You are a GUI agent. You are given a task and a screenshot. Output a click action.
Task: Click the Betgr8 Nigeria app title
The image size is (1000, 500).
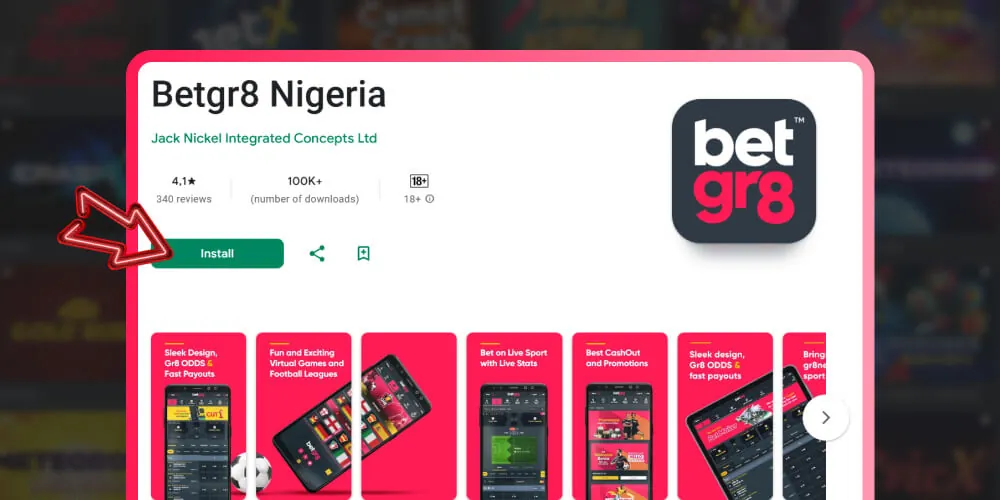[x=268, y=96]
